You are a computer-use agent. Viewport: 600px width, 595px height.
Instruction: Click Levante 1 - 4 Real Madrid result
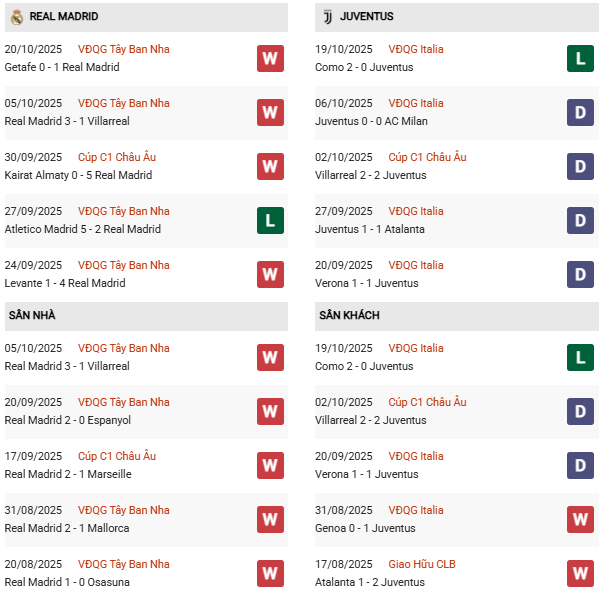(65, 283)
